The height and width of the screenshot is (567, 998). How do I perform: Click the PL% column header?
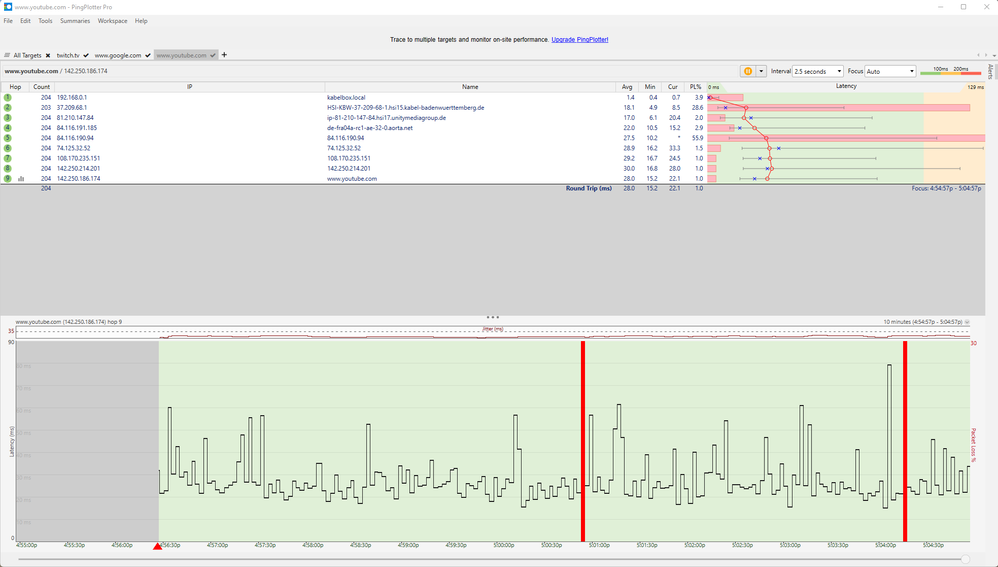tap(695, 87)
